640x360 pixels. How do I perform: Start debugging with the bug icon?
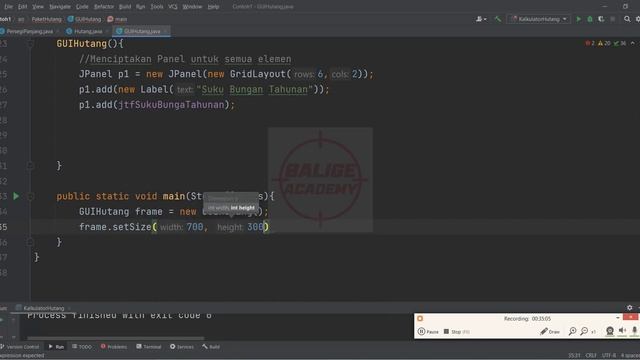point(590,19)
